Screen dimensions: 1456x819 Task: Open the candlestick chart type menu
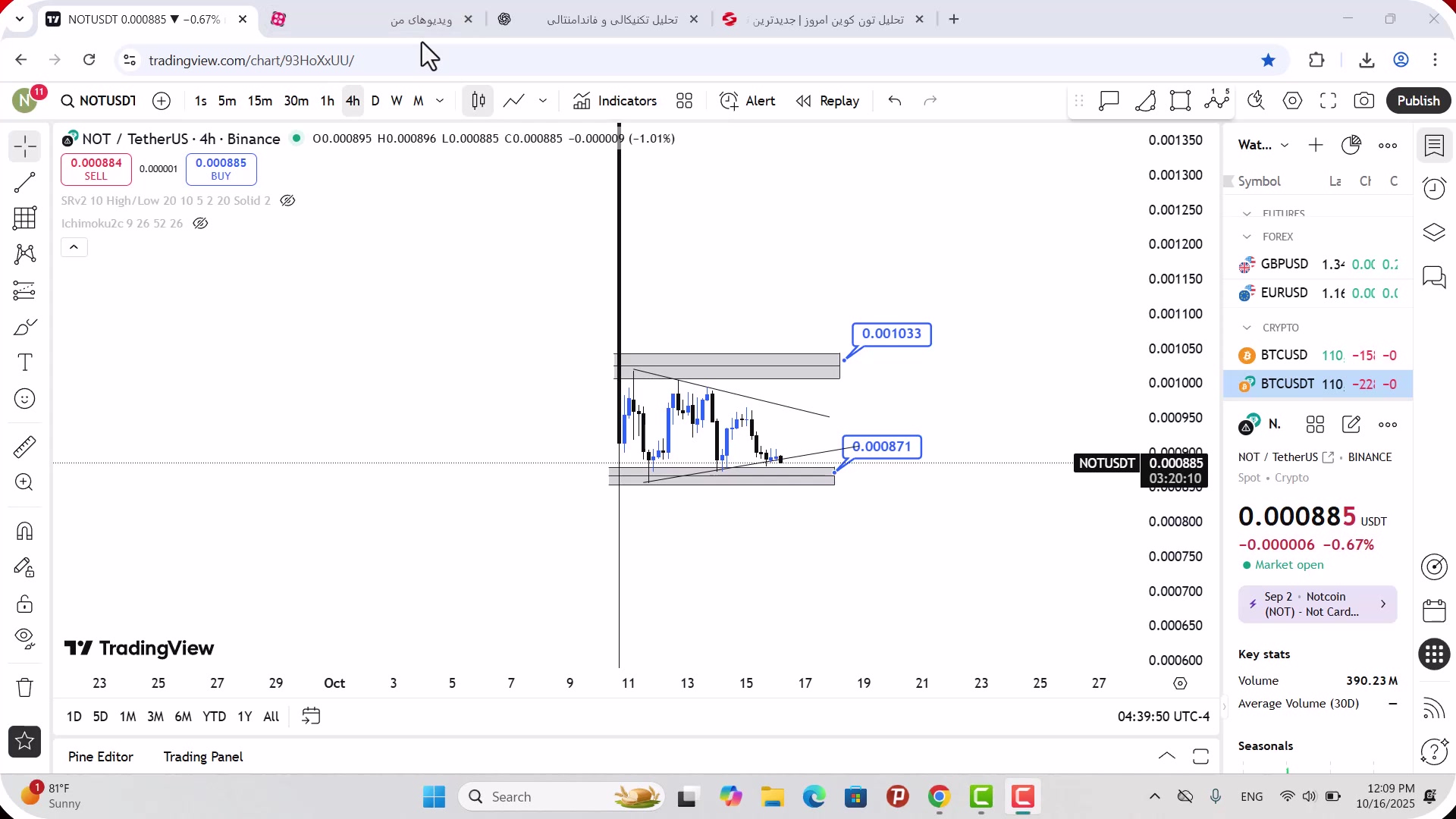(x=479, y=101)
